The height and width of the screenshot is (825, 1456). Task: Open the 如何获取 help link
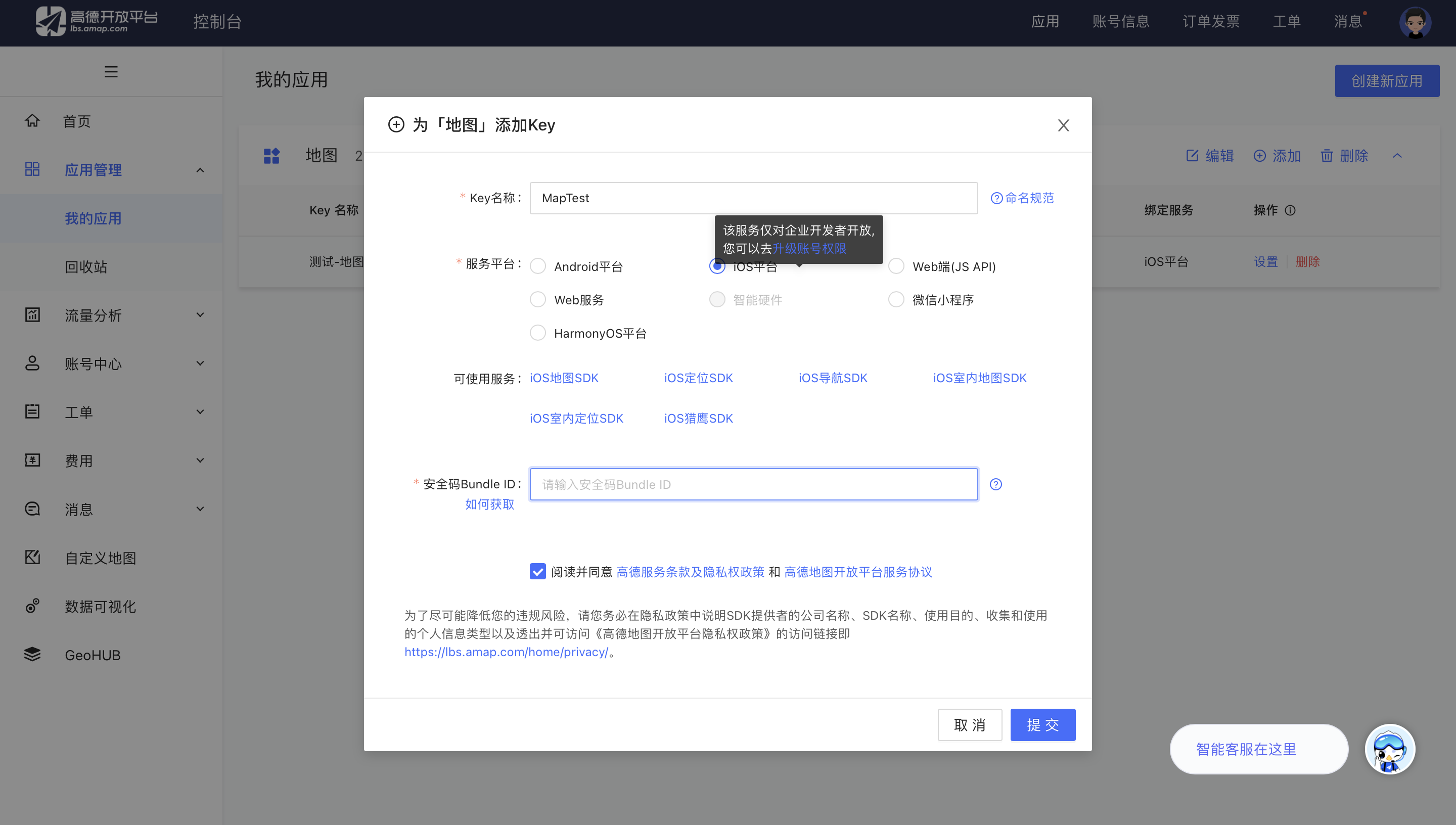[x=489, y=505]
